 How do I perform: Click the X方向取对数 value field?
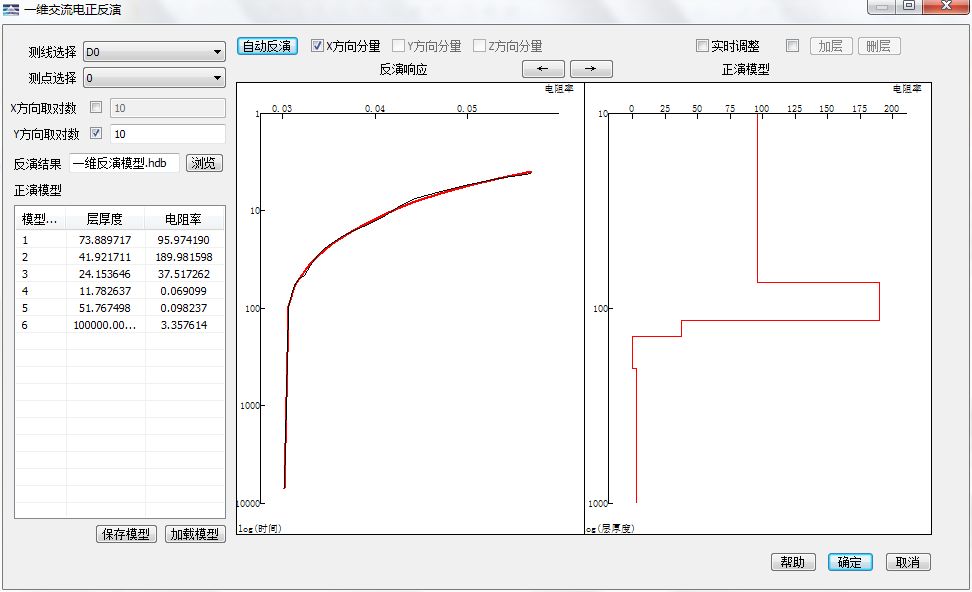(168, 108)
